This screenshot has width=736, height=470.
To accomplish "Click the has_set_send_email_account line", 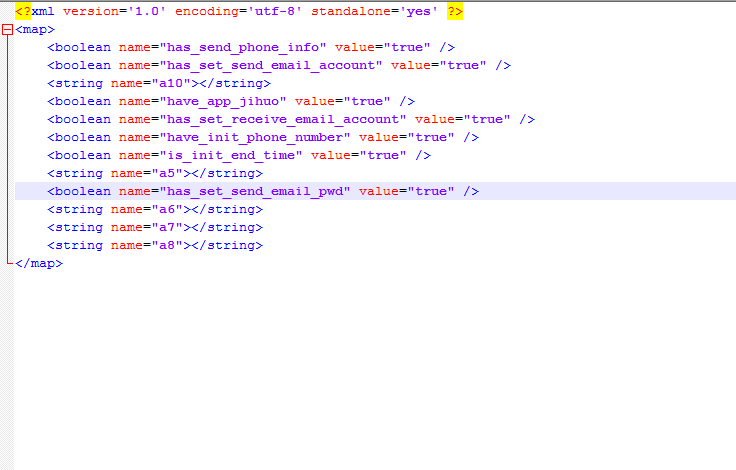I will 279,65.
